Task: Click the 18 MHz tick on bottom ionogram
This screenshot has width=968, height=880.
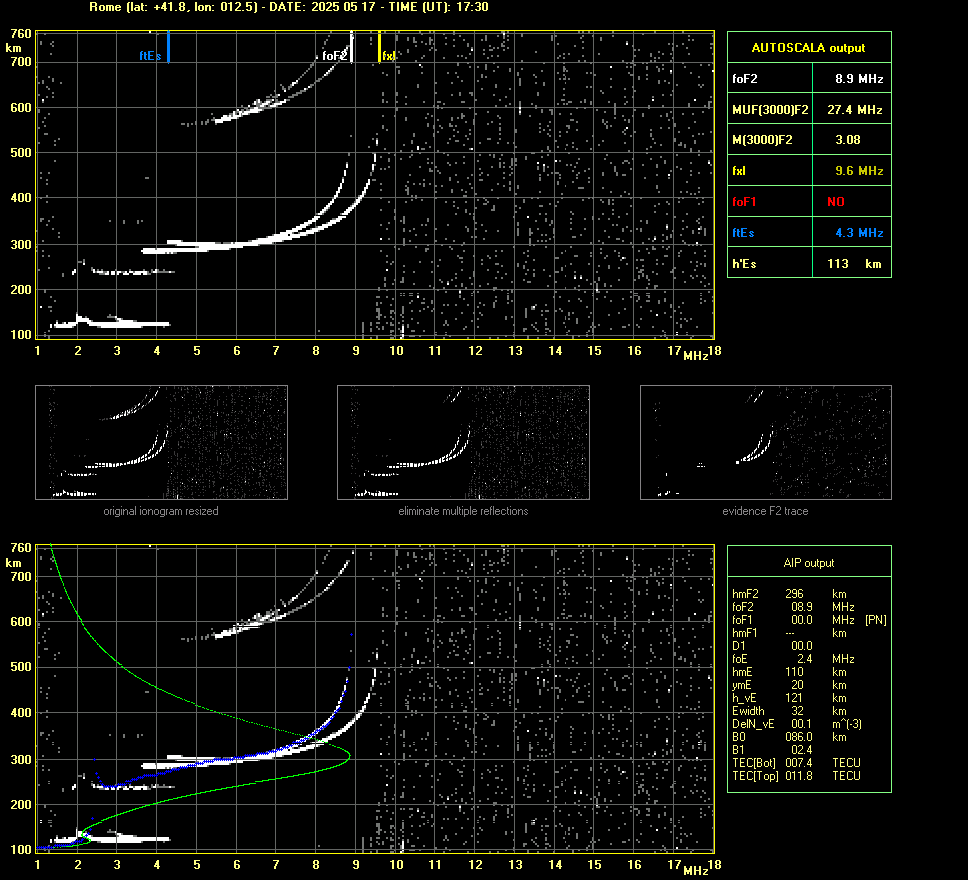Action: click(x=714, y=865)
